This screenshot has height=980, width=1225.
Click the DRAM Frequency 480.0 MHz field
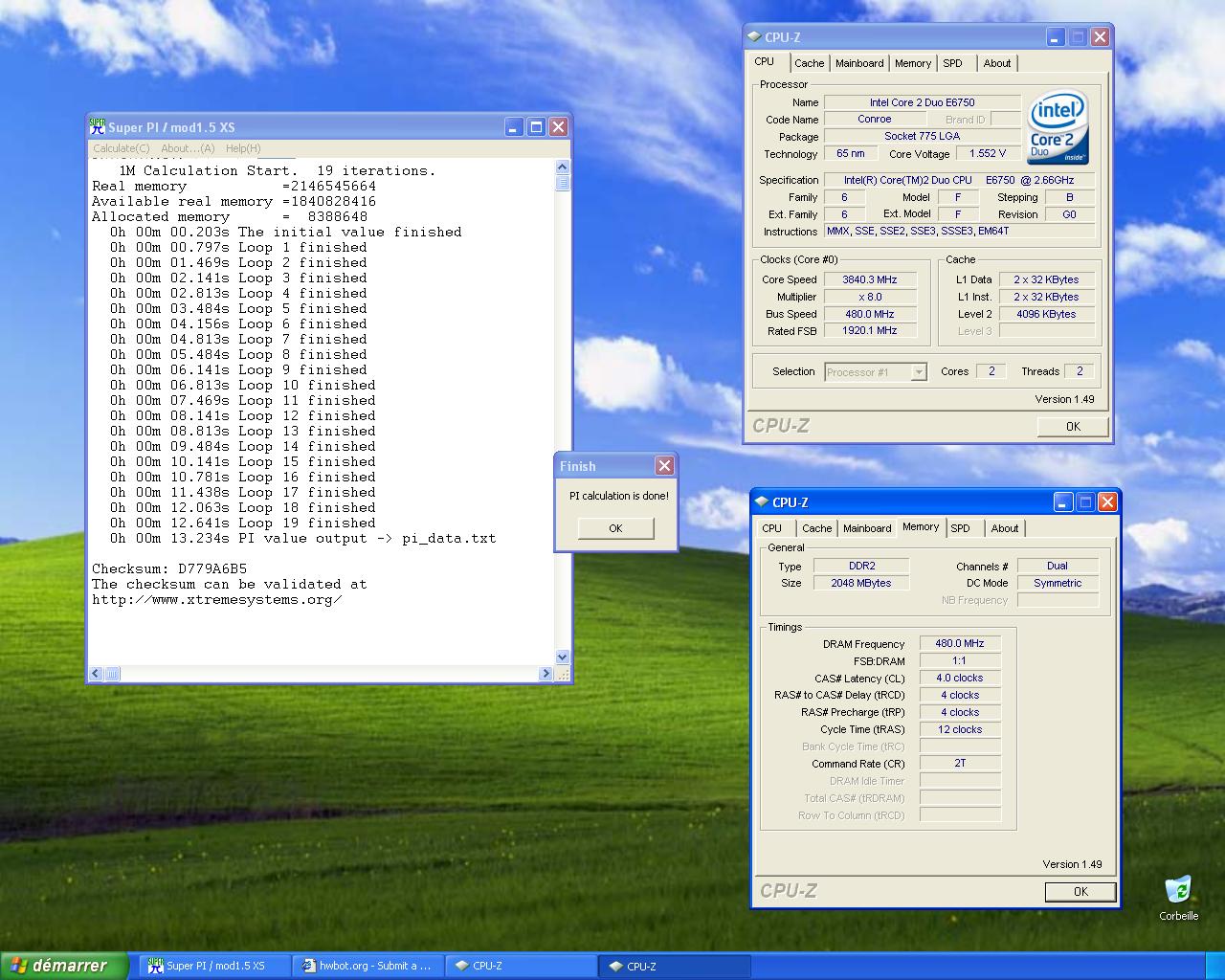pyautogui.click(x=960, y=644)
